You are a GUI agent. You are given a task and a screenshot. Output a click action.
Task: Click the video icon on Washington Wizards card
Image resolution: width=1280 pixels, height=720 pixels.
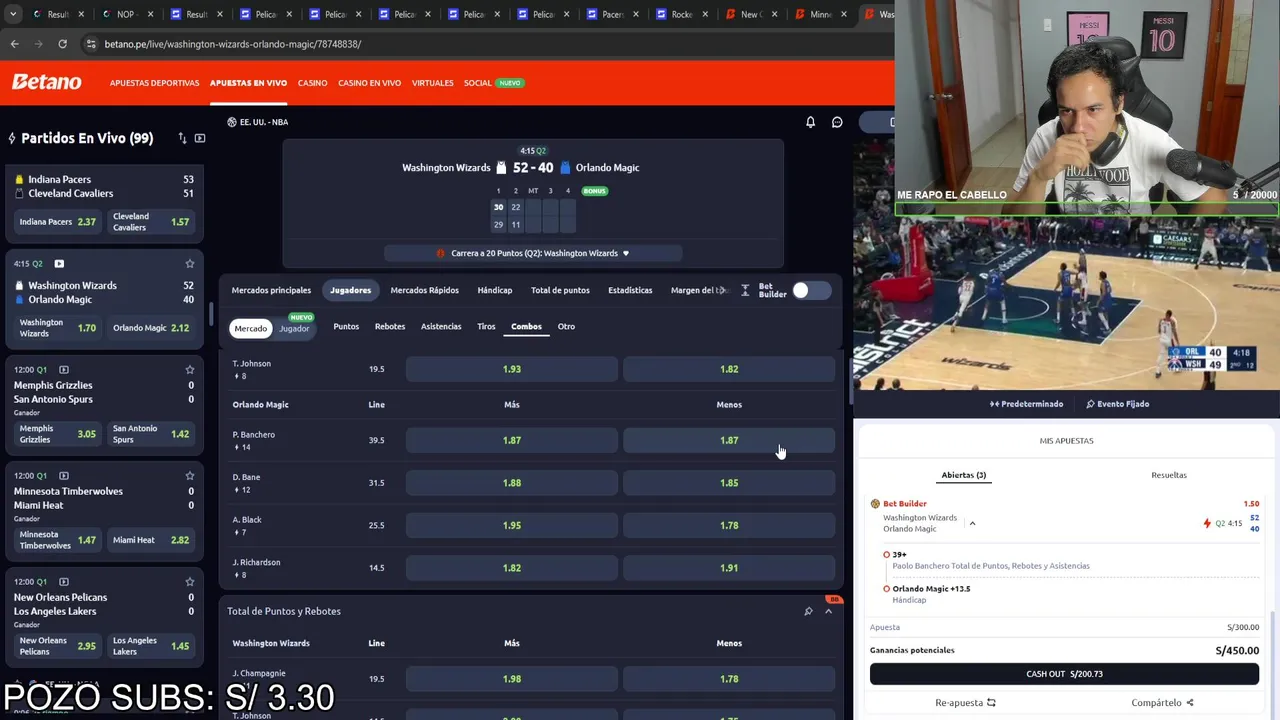(x=59, y=264)
